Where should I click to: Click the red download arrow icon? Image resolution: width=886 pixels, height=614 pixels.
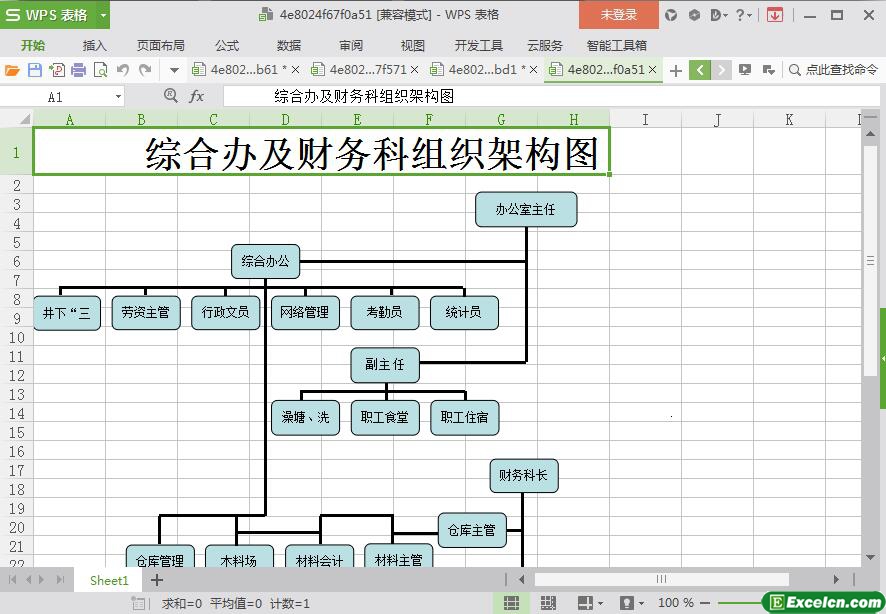pyautogui.click(x=775, y=15)
